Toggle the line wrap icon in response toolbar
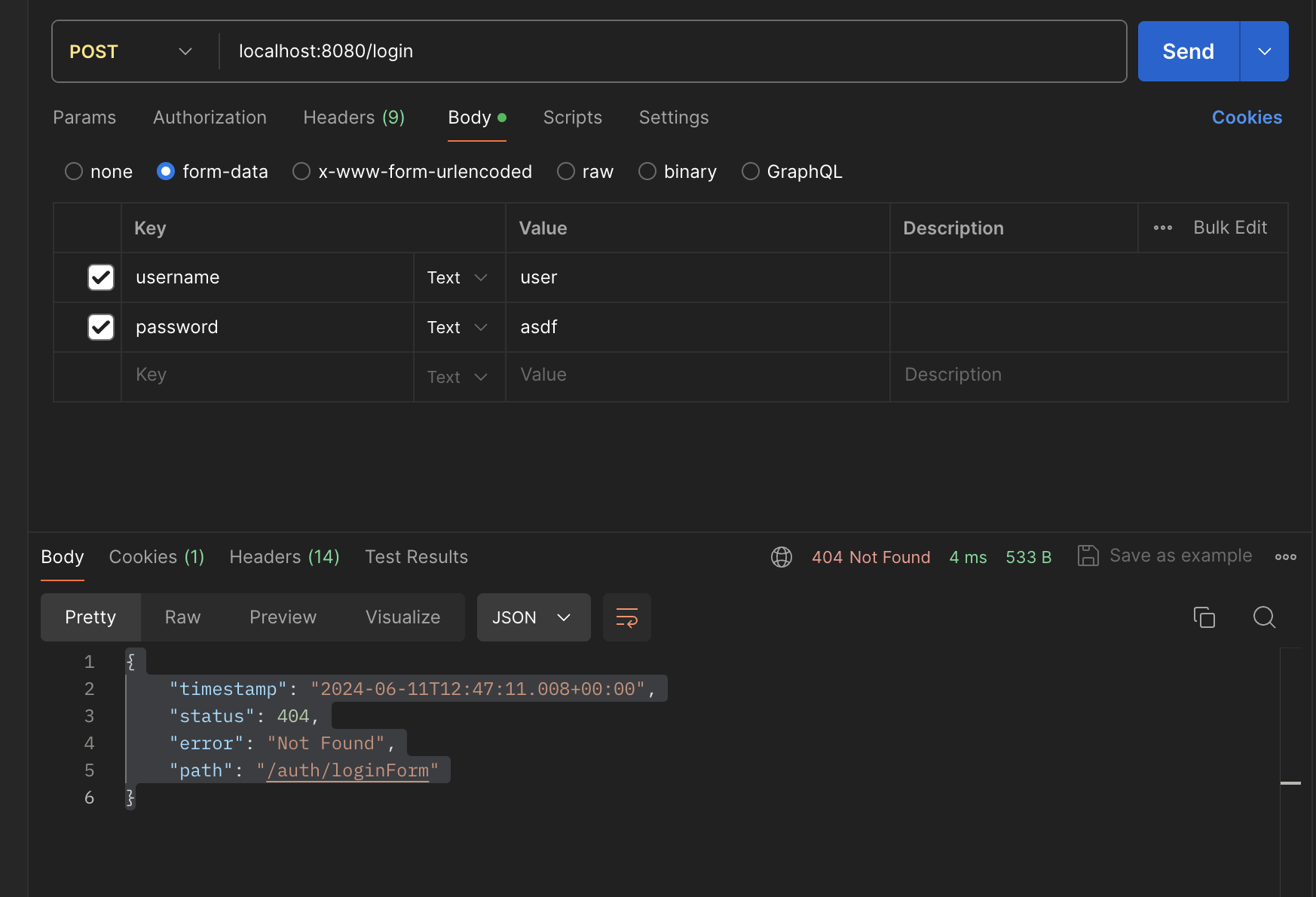This screenshot has height=897, width=1316. [x=627, y=617]
